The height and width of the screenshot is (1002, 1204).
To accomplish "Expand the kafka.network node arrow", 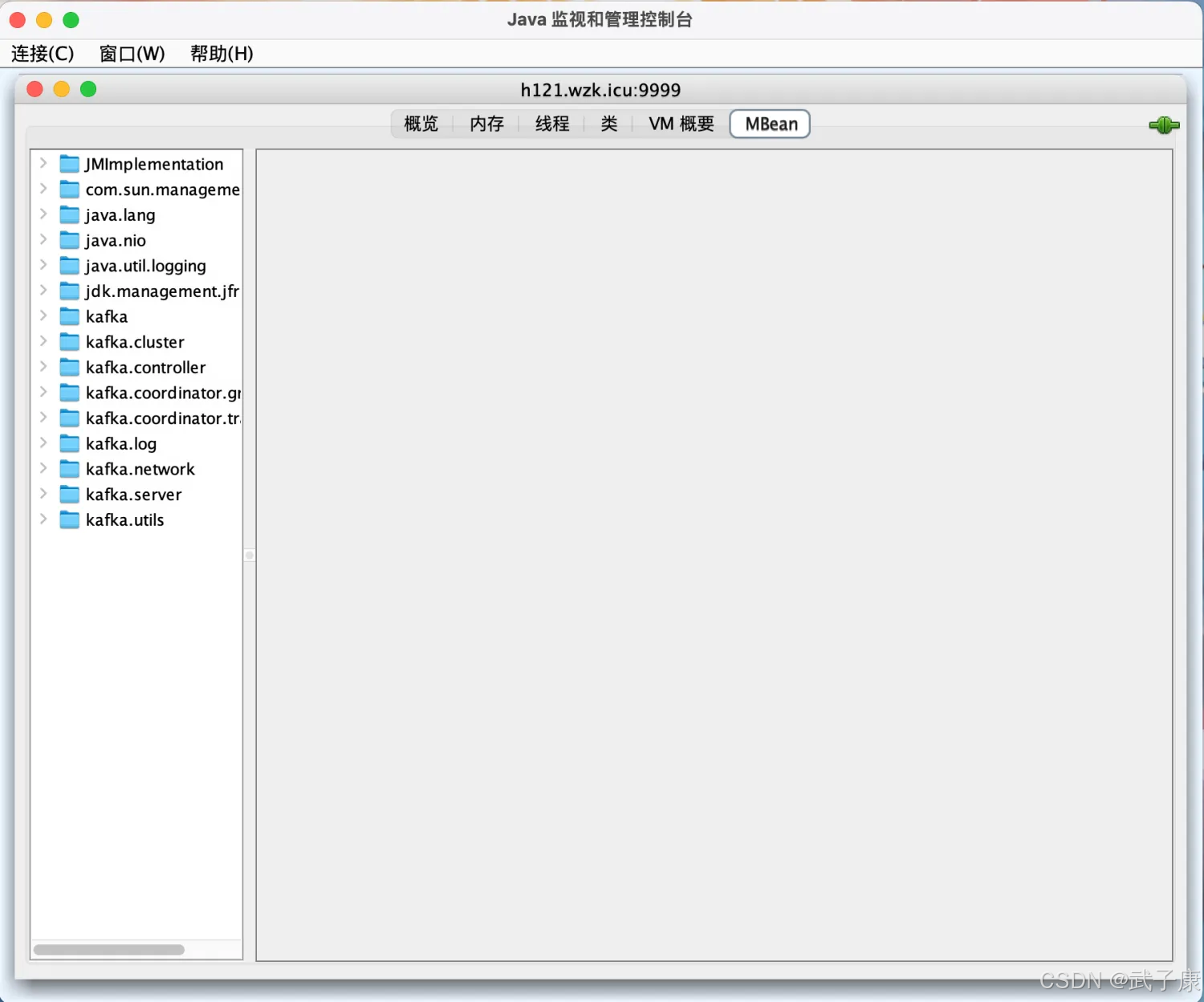I will point(43,468).
